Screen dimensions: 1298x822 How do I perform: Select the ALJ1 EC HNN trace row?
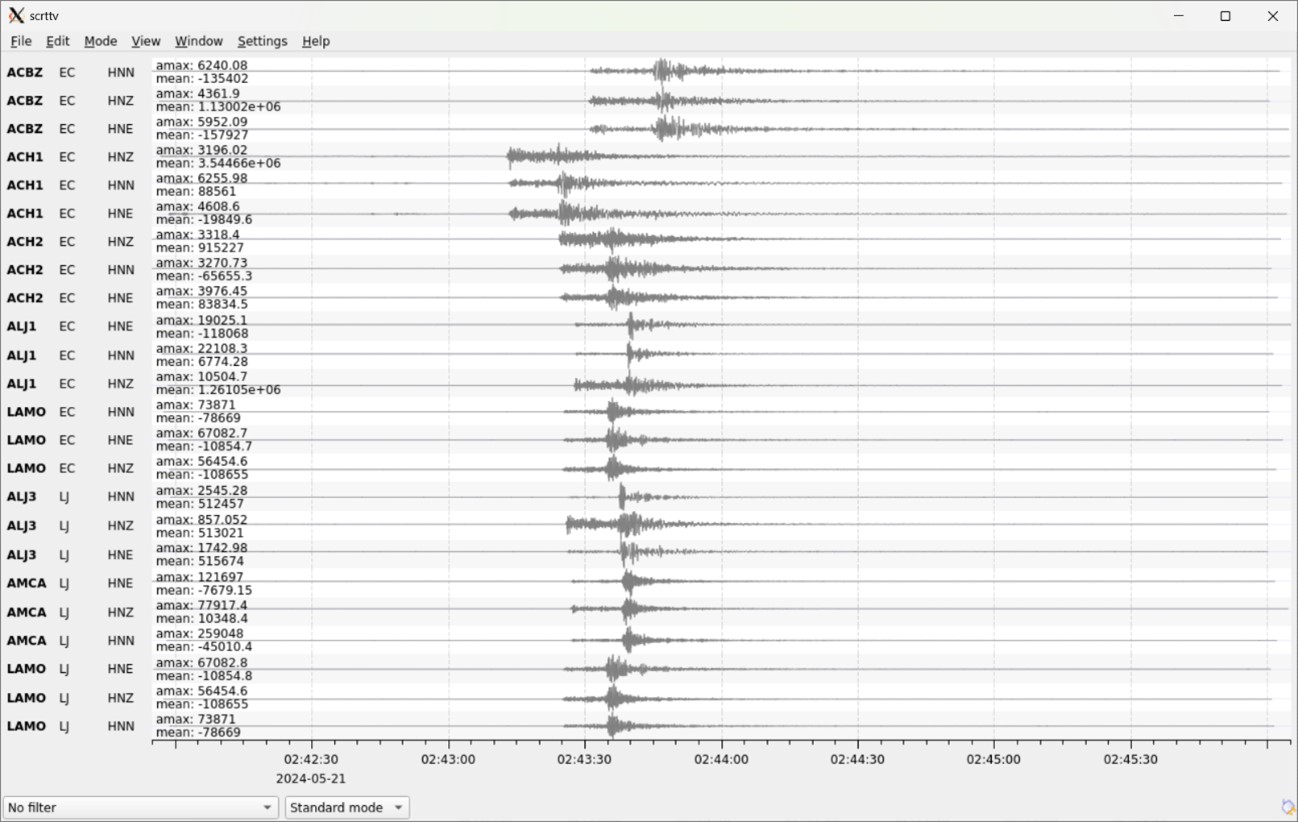point(647,355)
